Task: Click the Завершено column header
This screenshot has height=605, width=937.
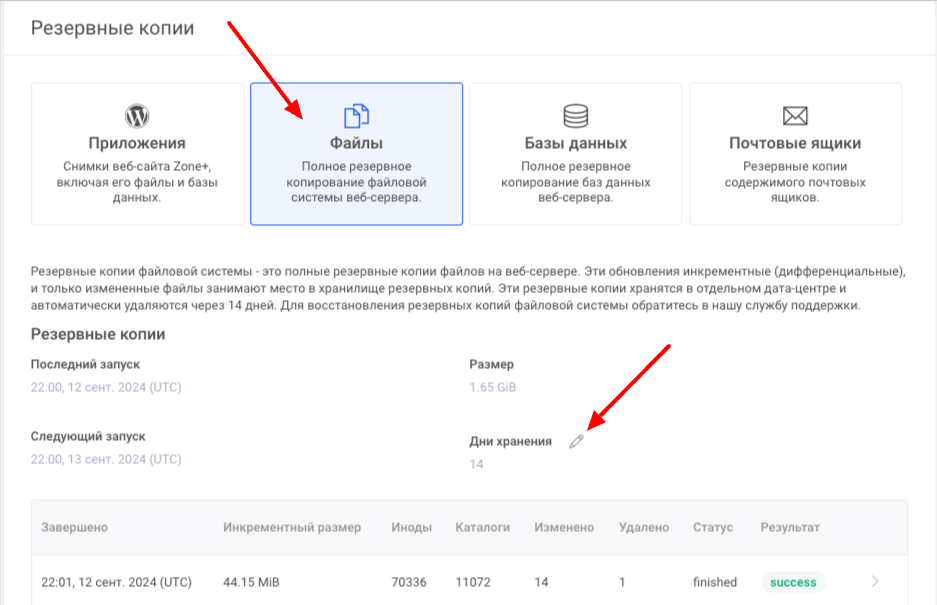Action: 75,527
